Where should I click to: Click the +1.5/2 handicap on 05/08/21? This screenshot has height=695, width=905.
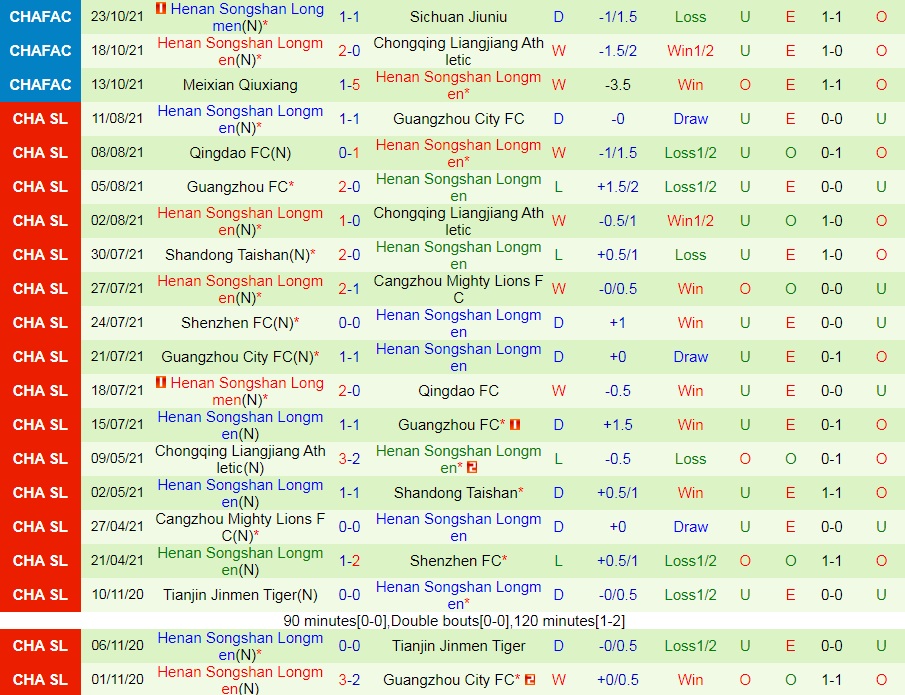pos(618,186)
